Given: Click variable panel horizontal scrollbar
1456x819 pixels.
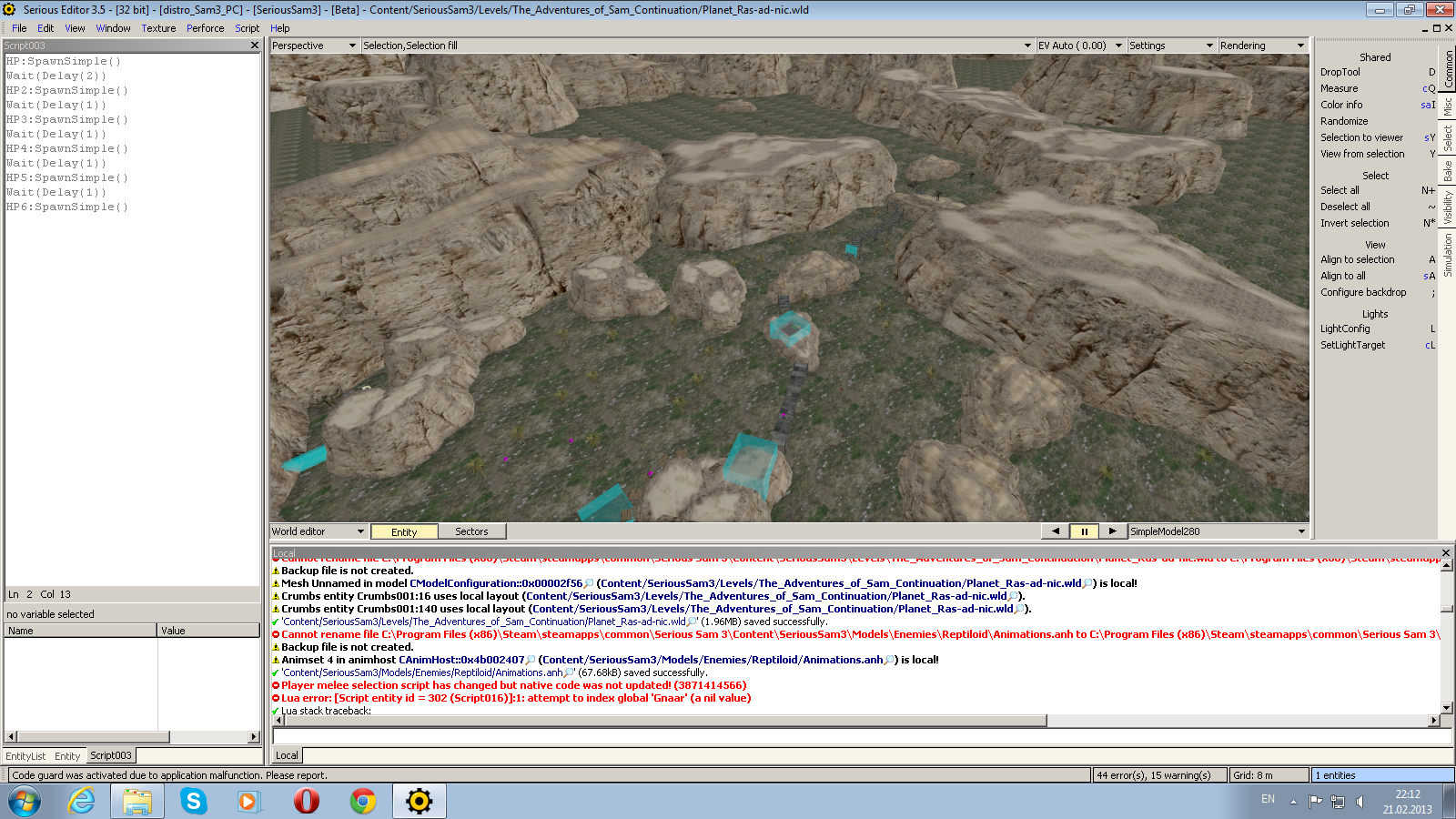Looking at the screenshot, I should tap(132, 736).
